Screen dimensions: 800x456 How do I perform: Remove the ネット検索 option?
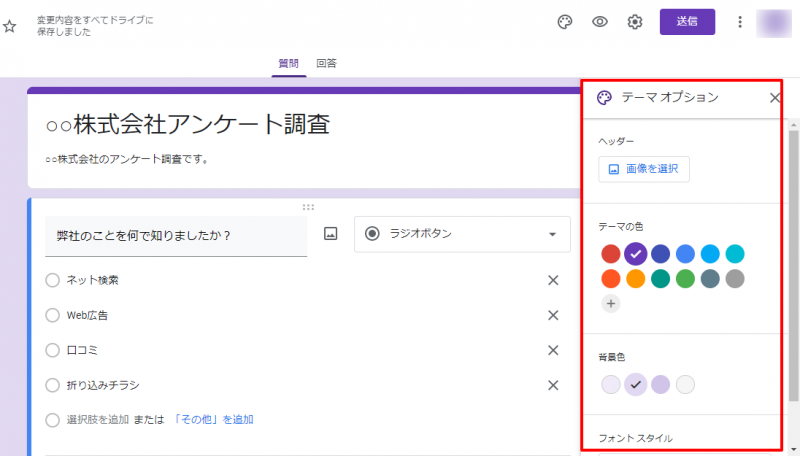552,280
